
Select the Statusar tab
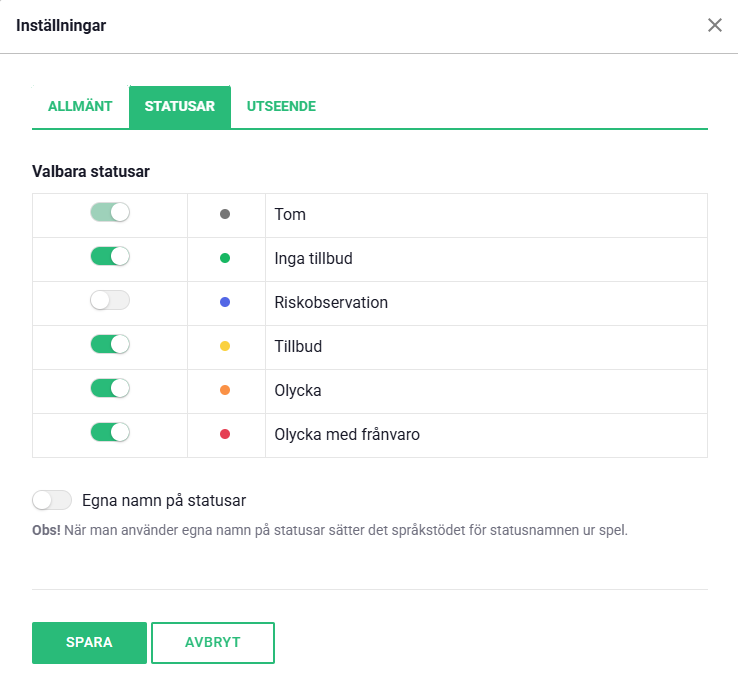click(x=180, y=107)
